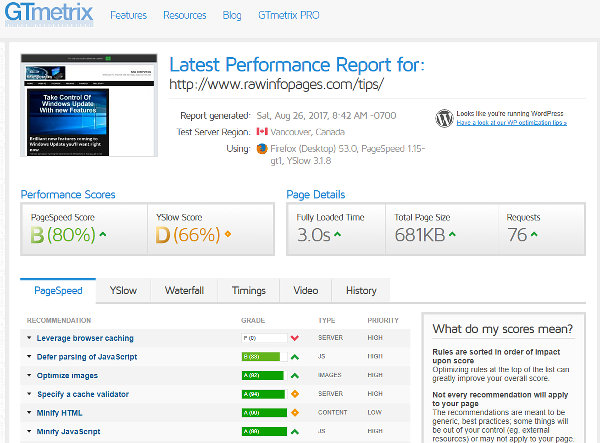Expand Leverage browser caching arrow
600x443 pixels.
[x=29, y=338]
